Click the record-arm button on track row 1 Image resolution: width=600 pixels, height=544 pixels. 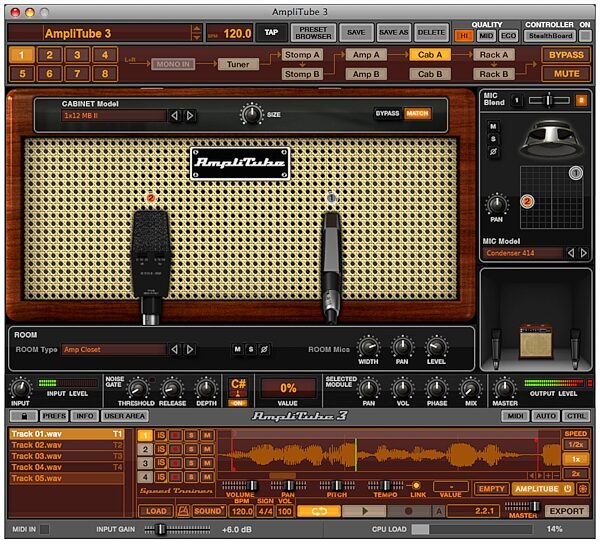coord(176,435)
